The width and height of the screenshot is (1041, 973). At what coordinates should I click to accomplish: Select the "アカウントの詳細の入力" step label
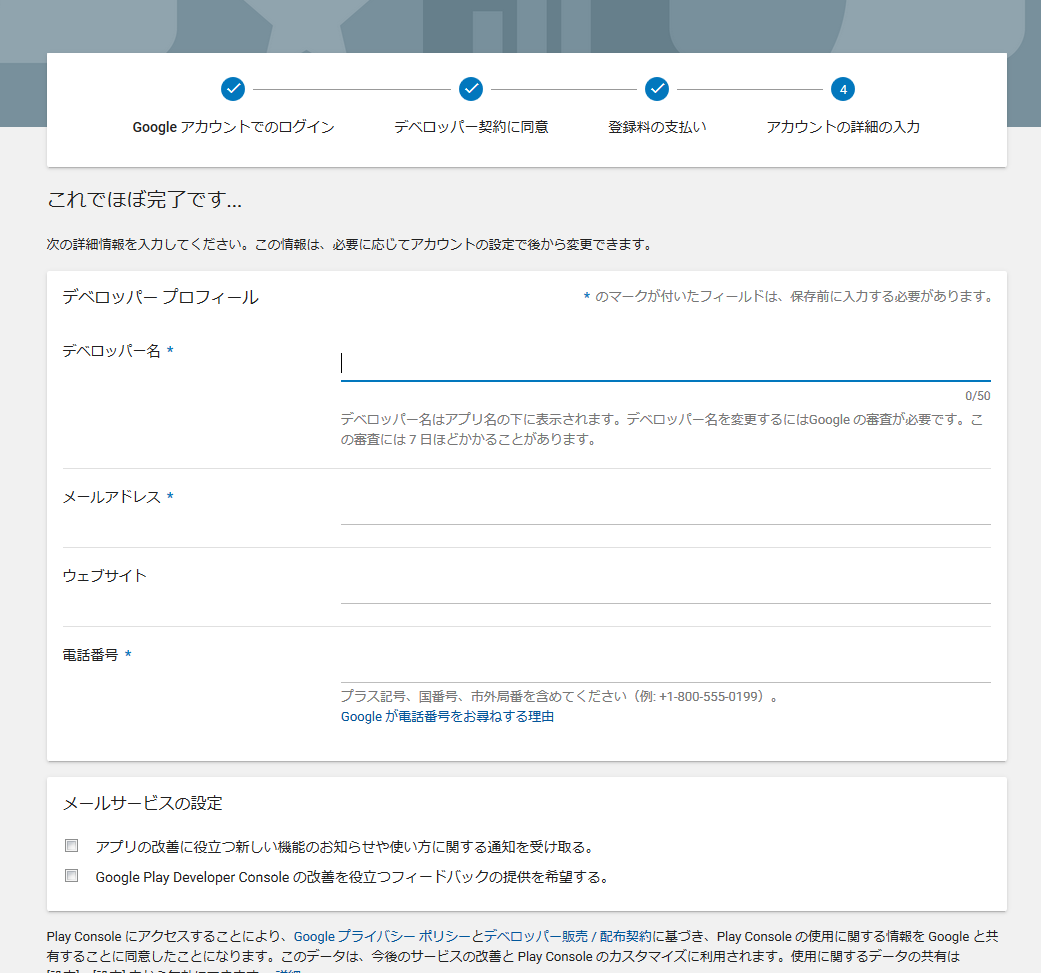click(x=843, y=127)
